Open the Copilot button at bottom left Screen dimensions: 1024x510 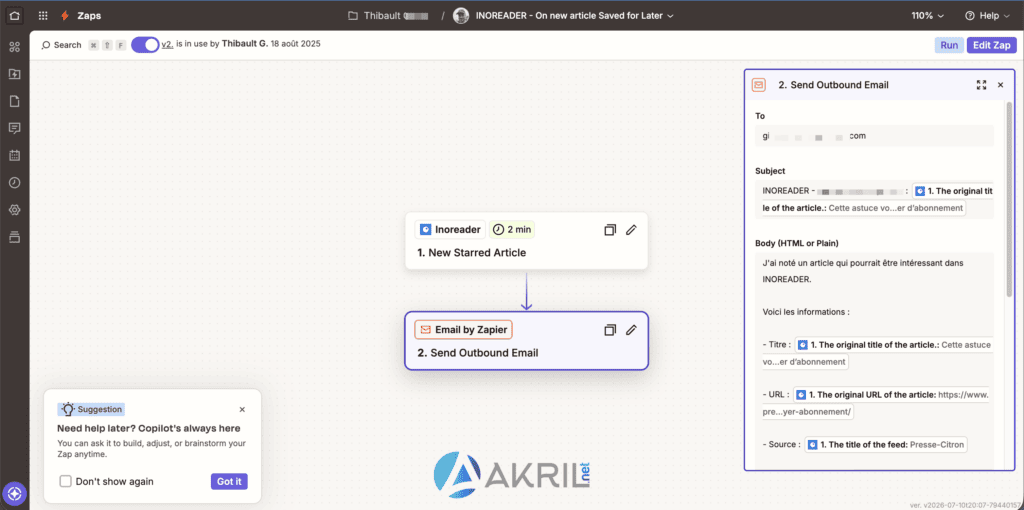point(14,493)
